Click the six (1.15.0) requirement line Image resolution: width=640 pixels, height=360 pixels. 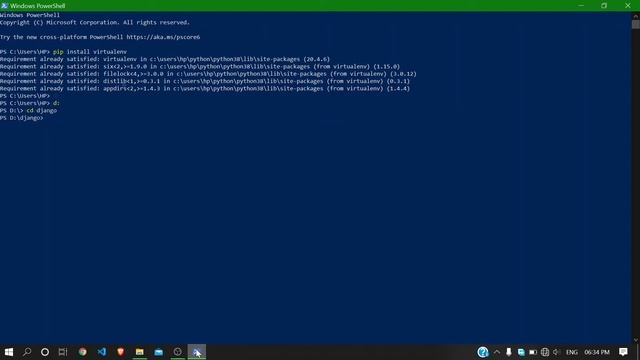point(200,67)
